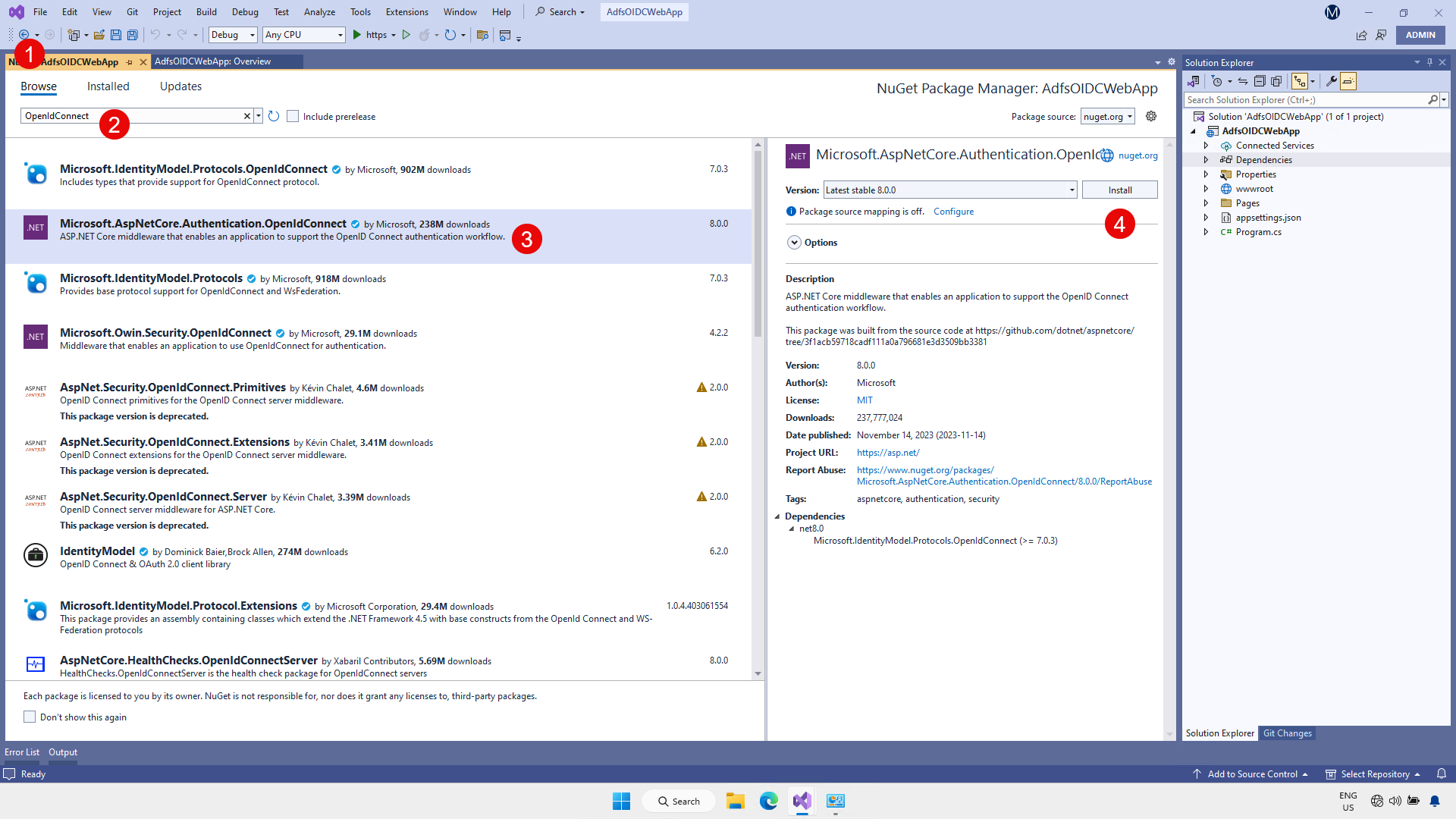Screen dimensions: 1456x819
Task: Click the NuGet refresh icon beside the search box
Action: point(274,116)
